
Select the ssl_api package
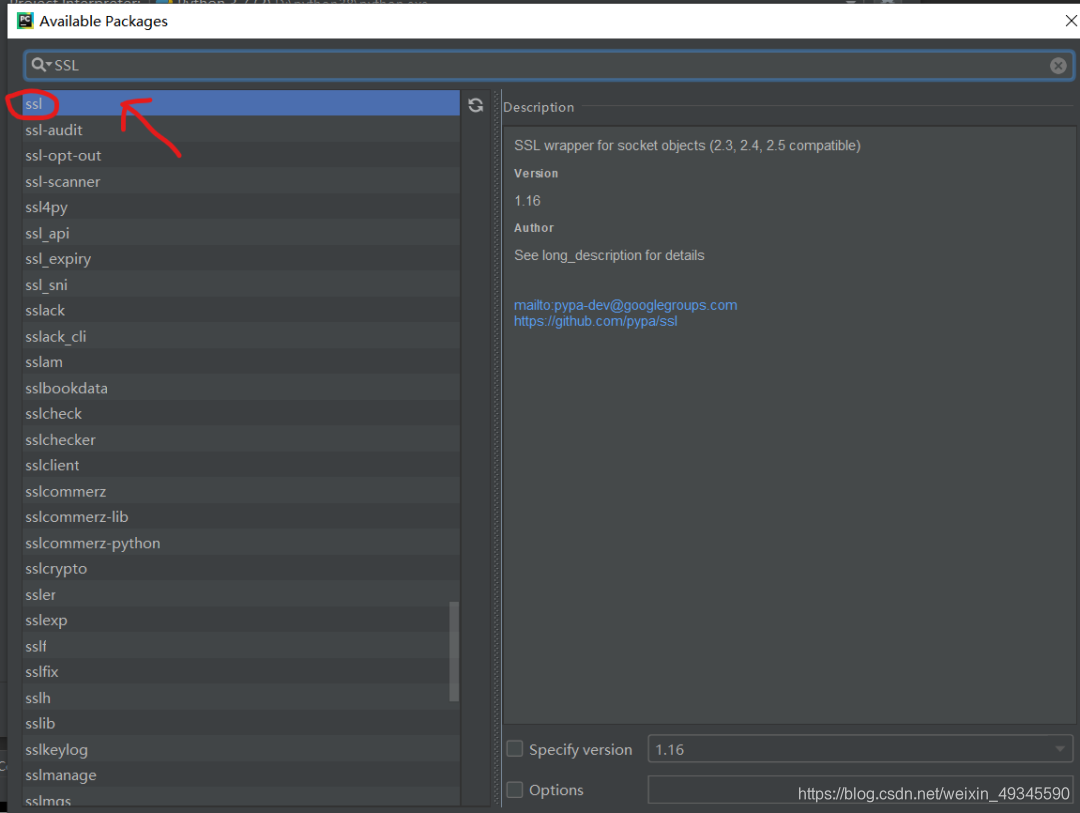(241, 234)
